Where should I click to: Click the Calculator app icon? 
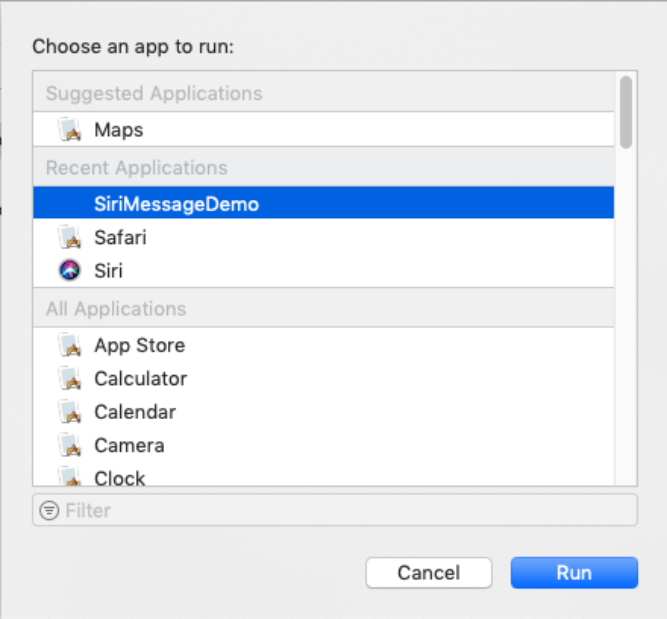[69, 378]
